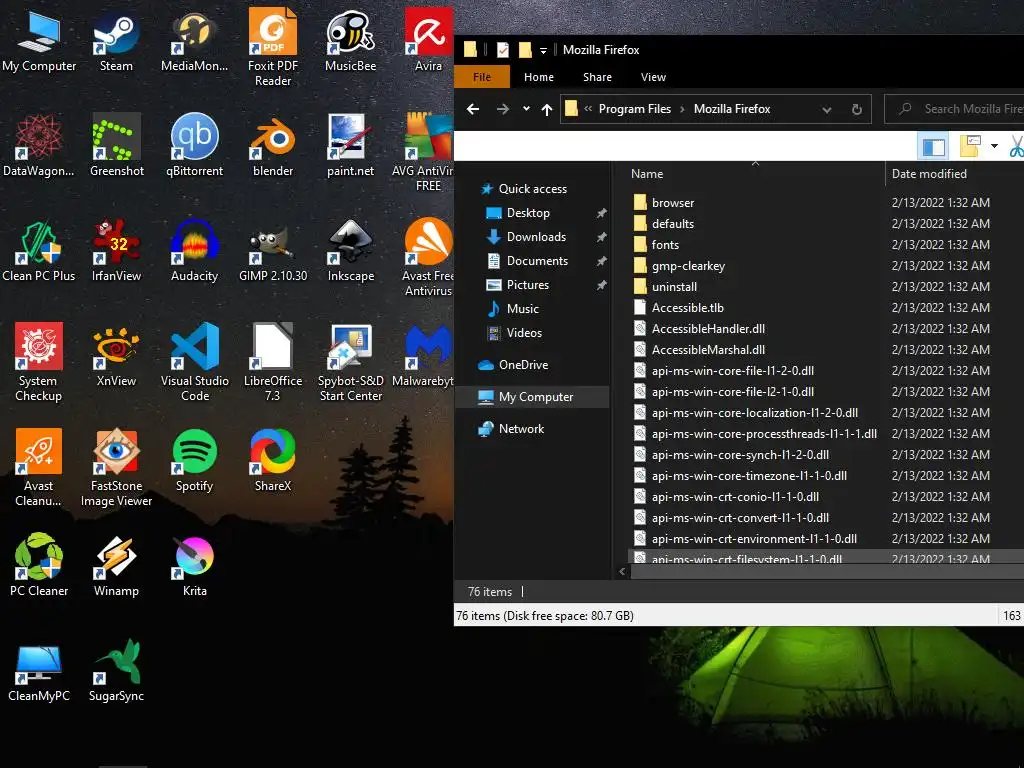Select the MusicBee desktop icon
Image resolution: width=1024 pixels, height=768 pixels.
350,41
